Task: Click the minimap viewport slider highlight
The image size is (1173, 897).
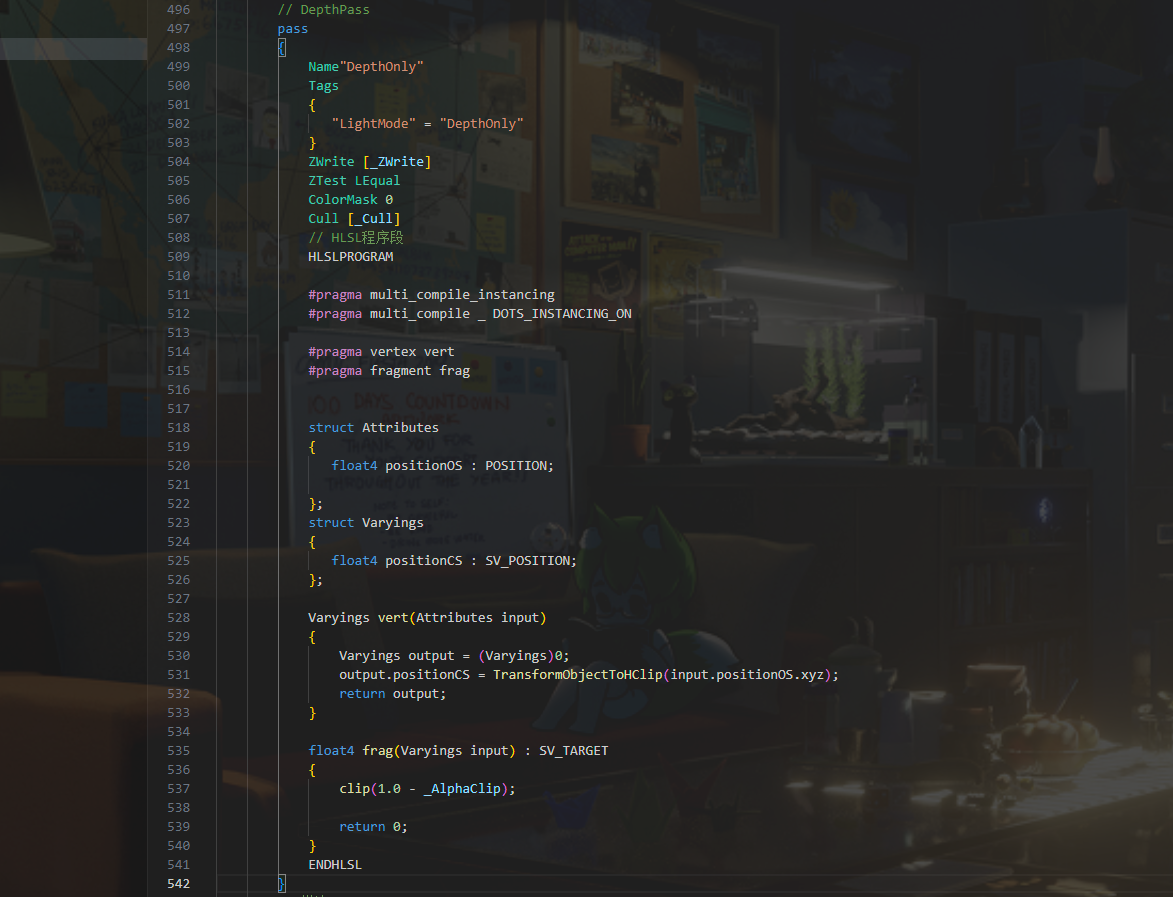Action: [73, 48]
